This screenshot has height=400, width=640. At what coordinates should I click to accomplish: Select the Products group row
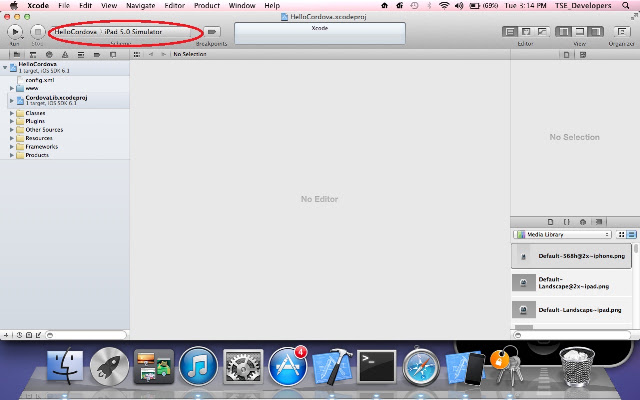pos(65,155)
